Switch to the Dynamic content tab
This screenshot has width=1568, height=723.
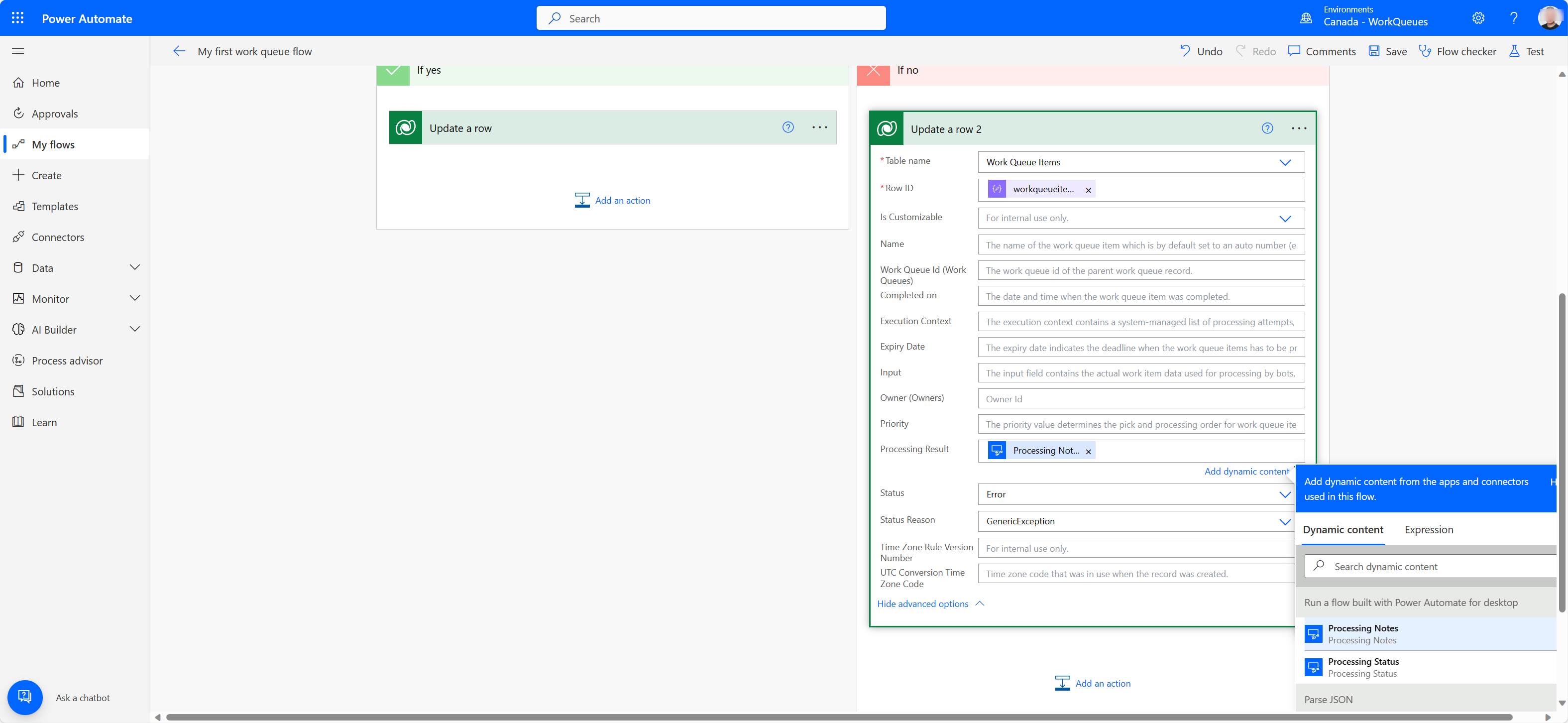click(x=1343, y=530)
